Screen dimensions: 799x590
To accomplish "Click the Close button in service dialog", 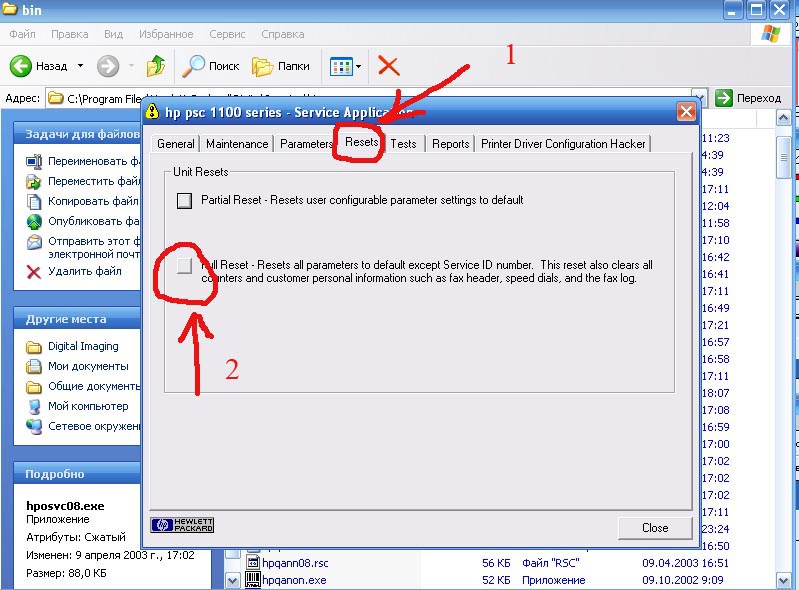I will (x=655, y=528).
